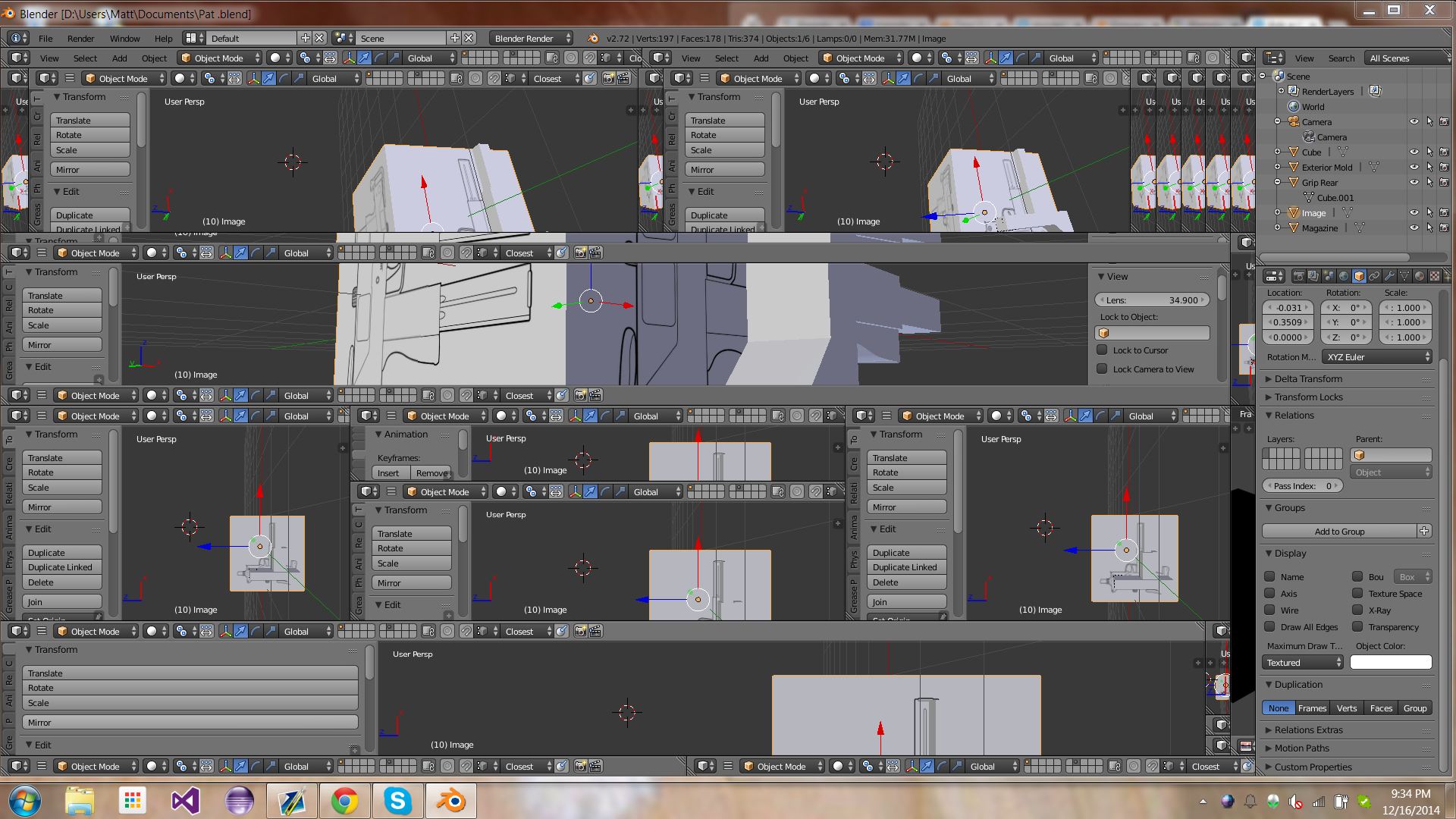This screenshot has width=1456, height=819.
Task: Enable the Lock to Cursor checkbox
Action: coord(1102,350)
